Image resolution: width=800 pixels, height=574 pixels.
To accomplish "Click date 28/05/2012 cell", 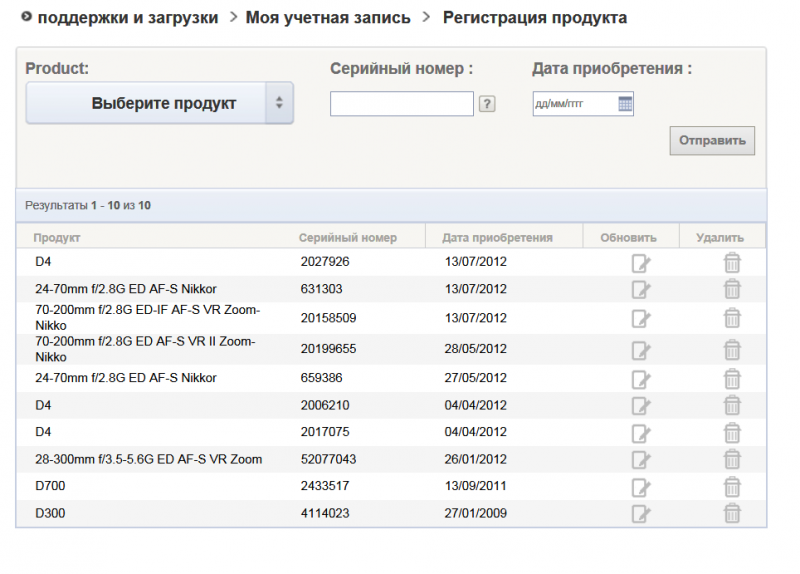I will coord(476,348).
